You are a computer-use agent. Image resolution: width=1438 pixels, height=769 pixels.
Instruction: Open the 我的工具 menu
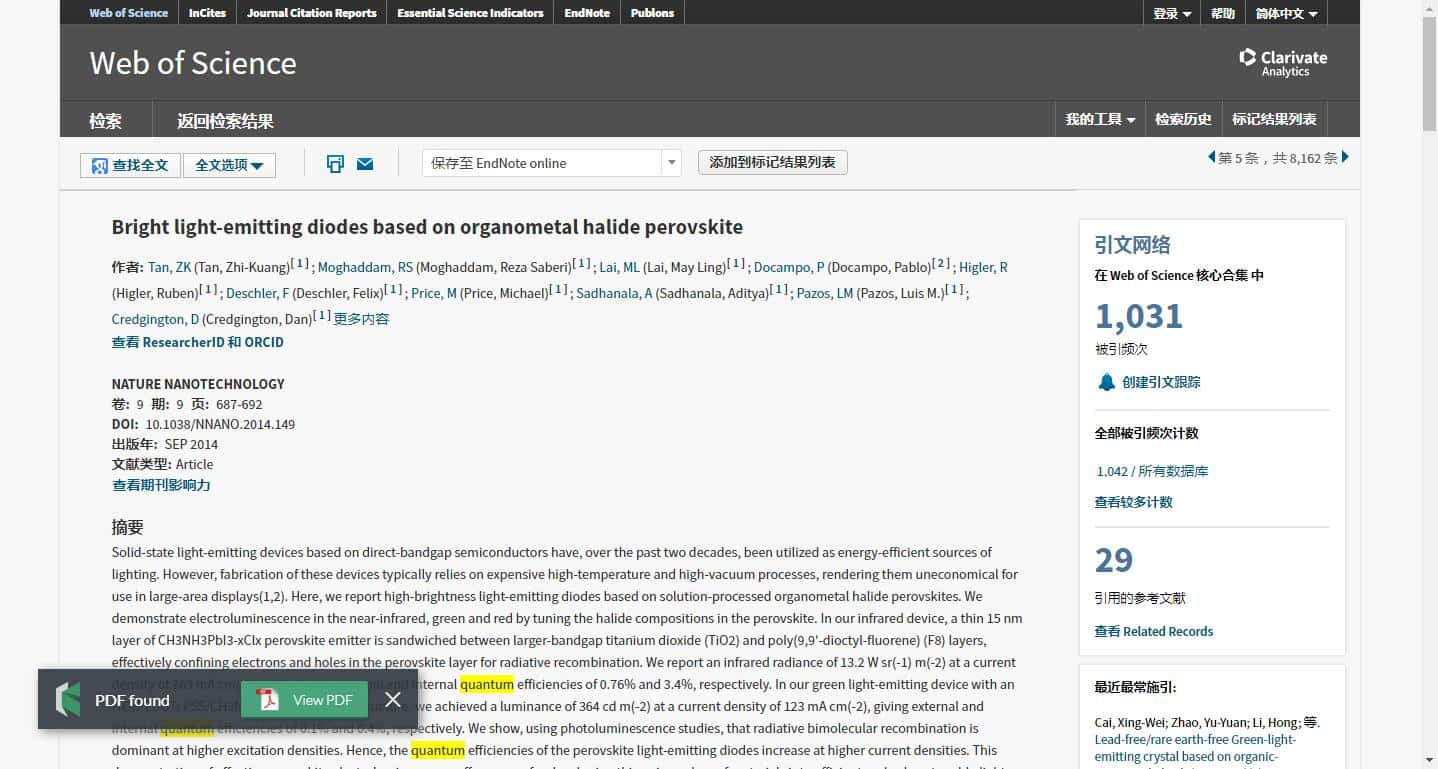coord(1100,119)
